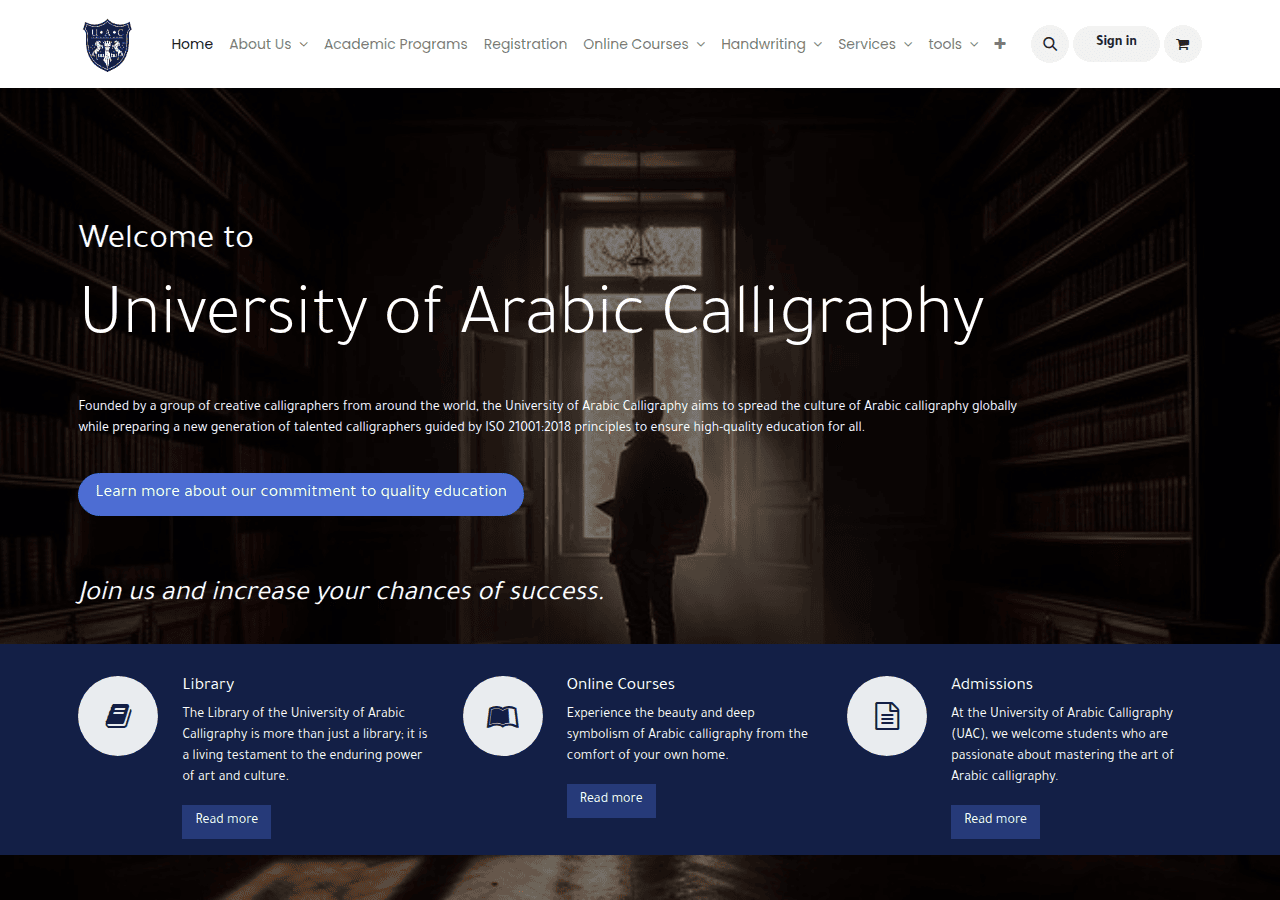1280x900 pixels.
Task: Click the 'Founded by a group' paragraph
Action: [548, 416]
